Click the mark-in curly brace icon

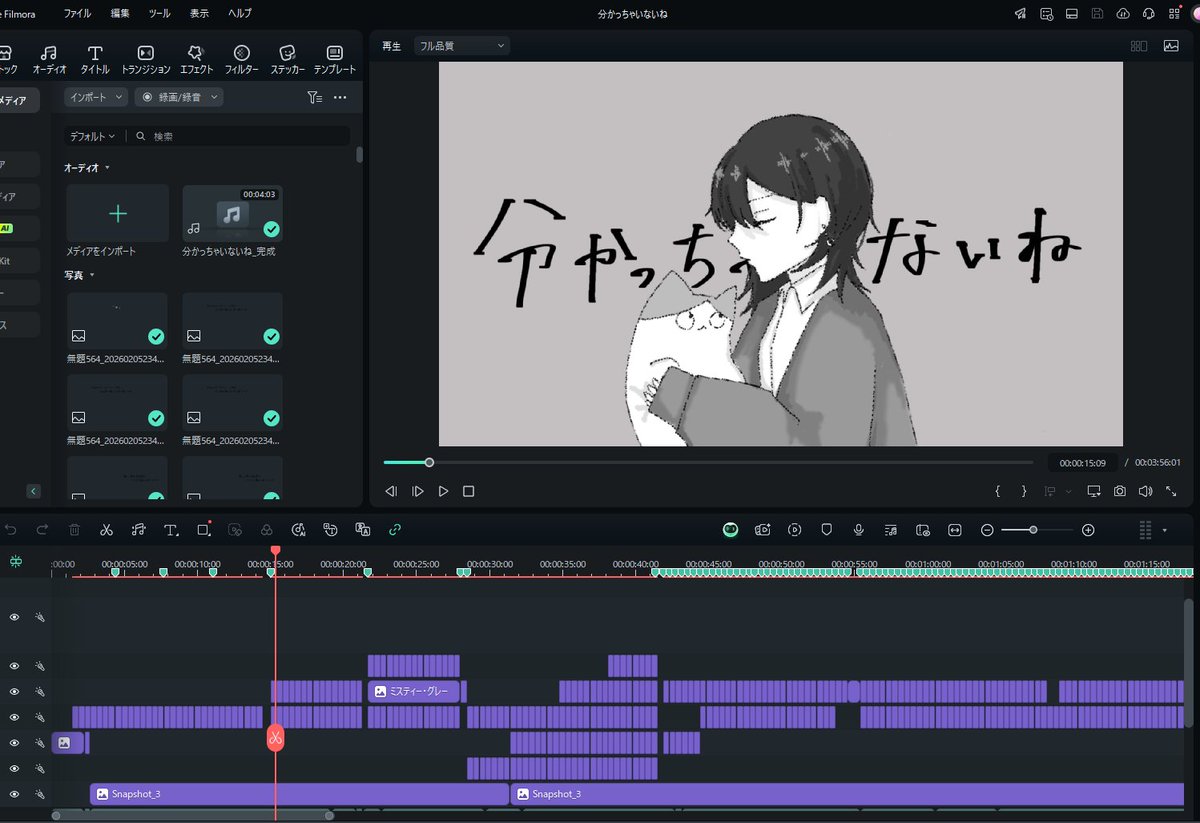[997, 491]
